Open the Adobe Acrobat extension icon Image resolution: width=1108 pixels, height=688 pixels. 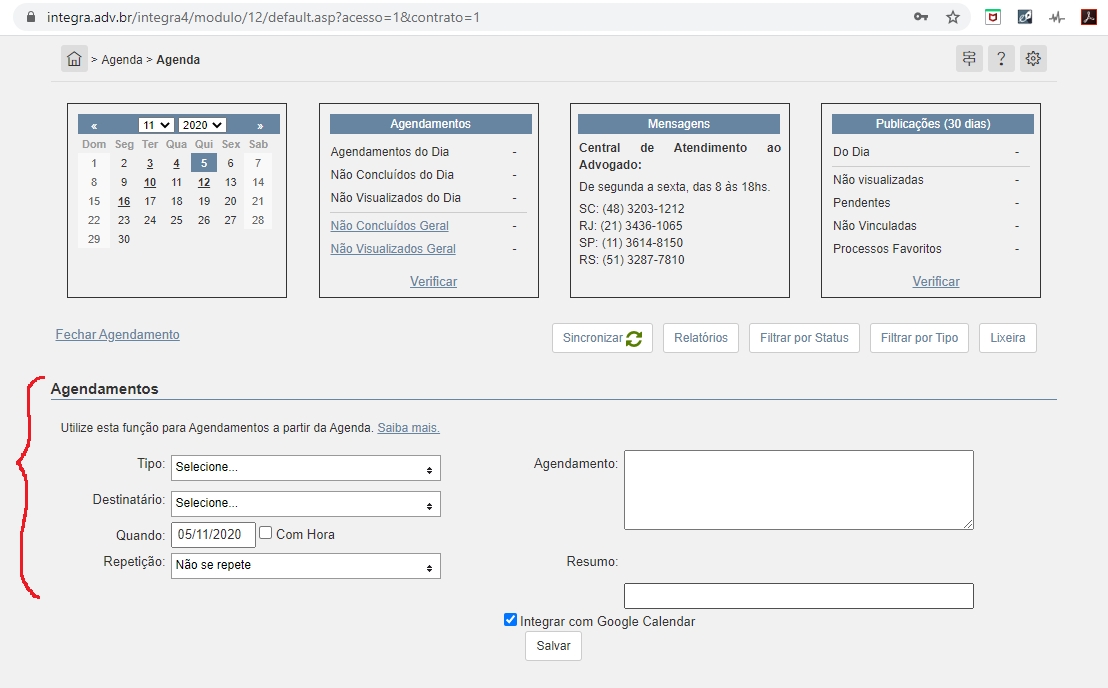point(1089,17)
